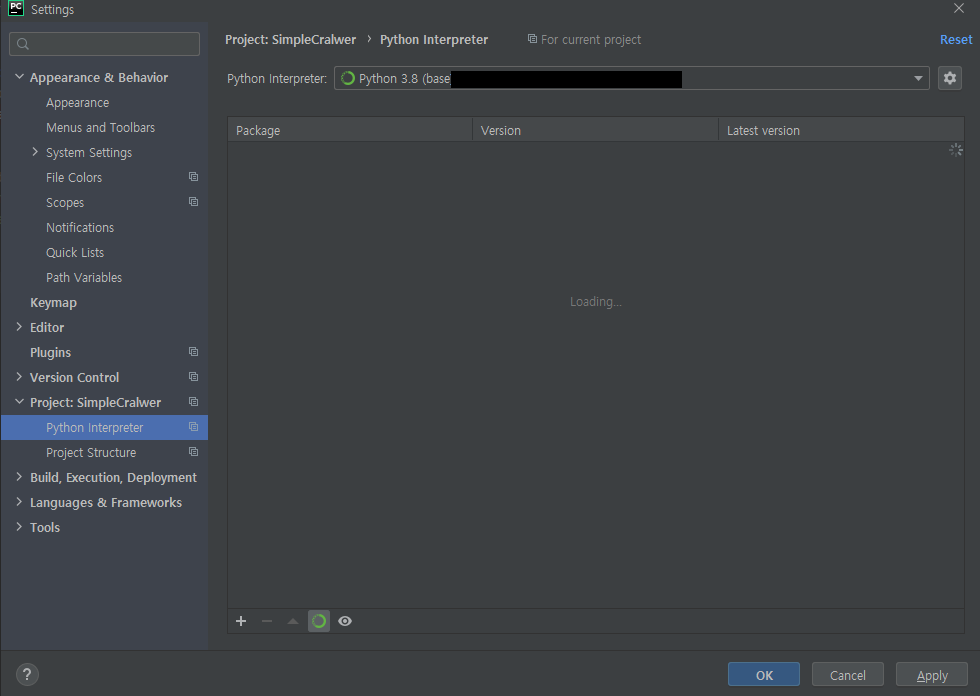Viewport: 980px width, 696px height.
Task: Click project-level icon beside Version Control
Action: pyautogui.click(x=194, y=377)
